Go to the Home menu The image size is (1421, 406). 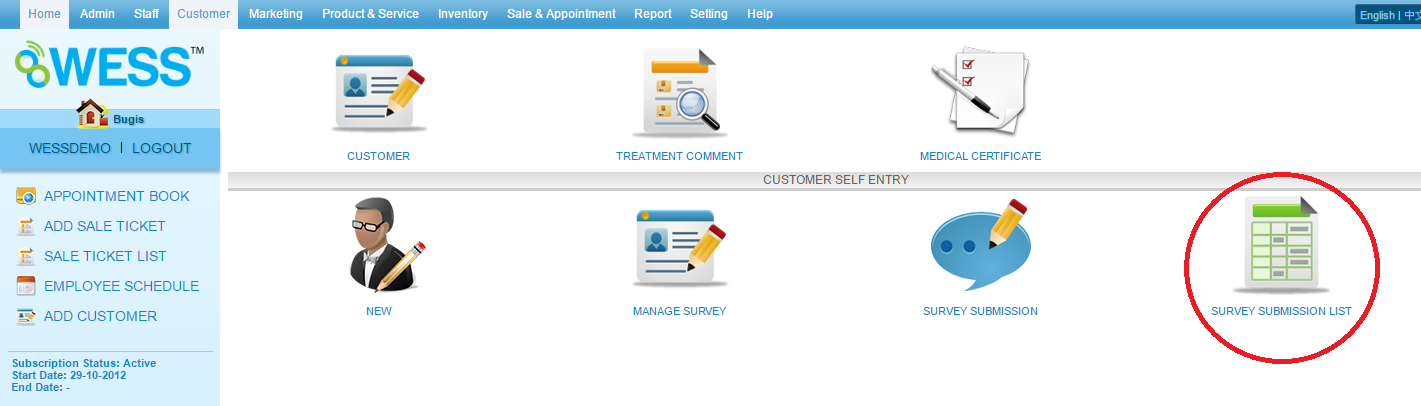(x=44, y=14)
